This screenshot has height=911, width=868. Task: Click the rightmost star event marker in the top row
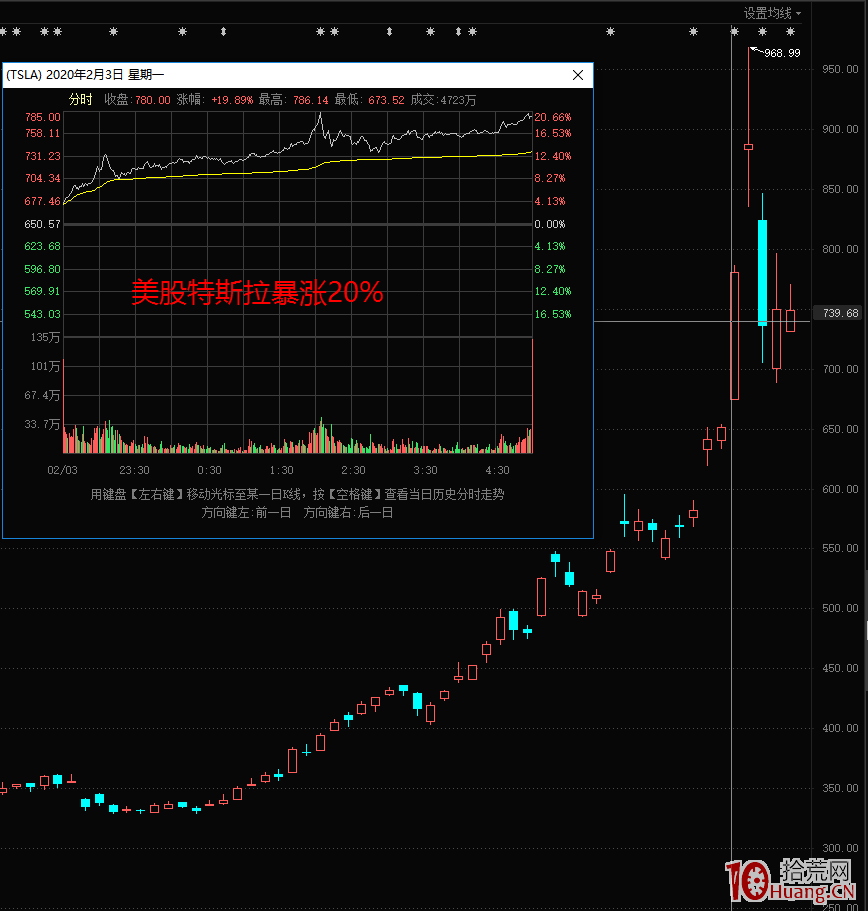coord(790,31)
